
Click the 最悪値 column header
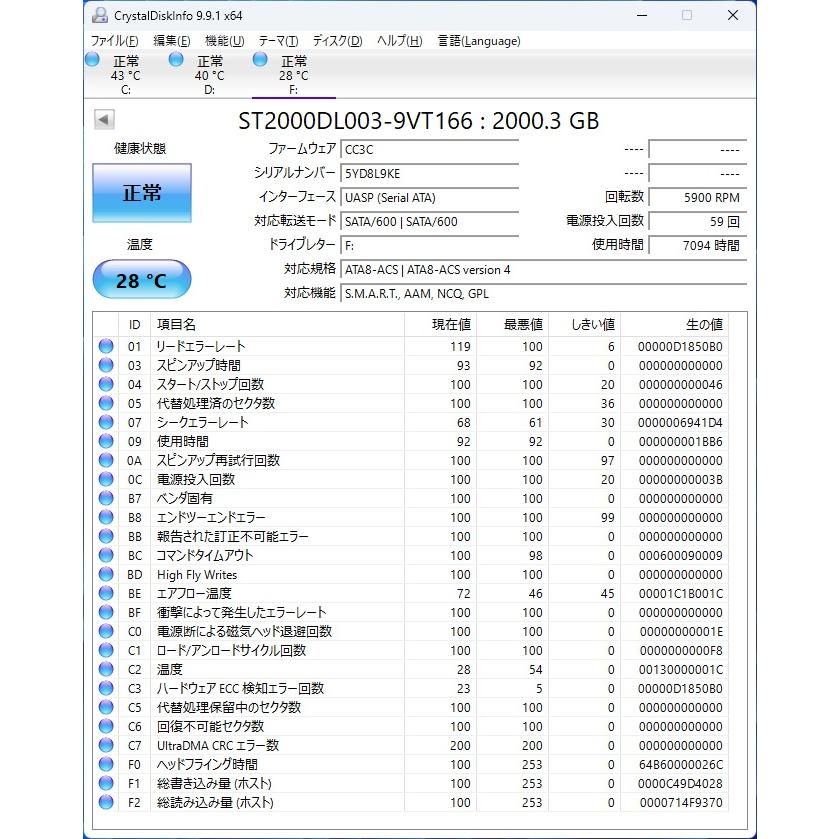click(x=512, y=324)
